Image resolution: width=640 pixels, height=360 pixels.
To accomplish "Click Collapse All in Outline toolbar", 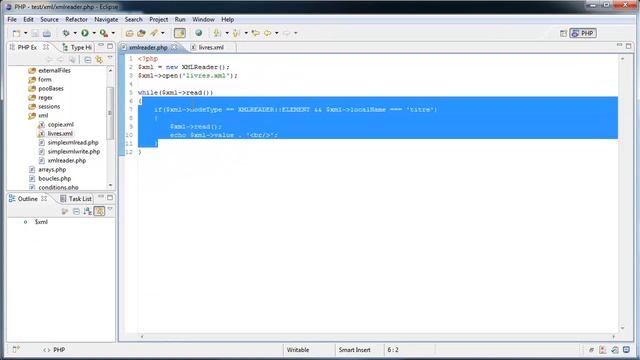I will point(76,211).
